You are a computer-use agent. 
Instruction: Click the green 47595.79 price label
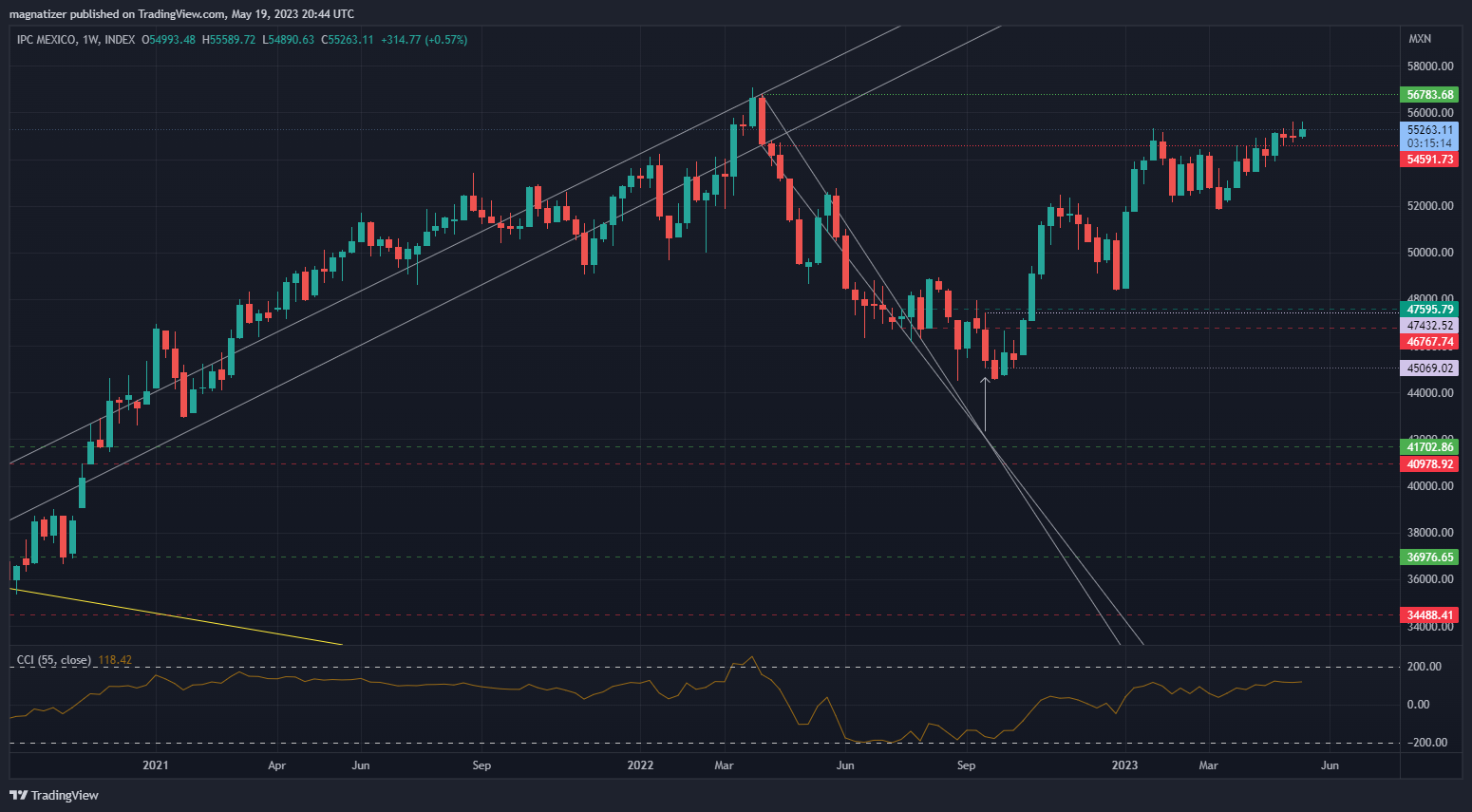click(1429, 310)
